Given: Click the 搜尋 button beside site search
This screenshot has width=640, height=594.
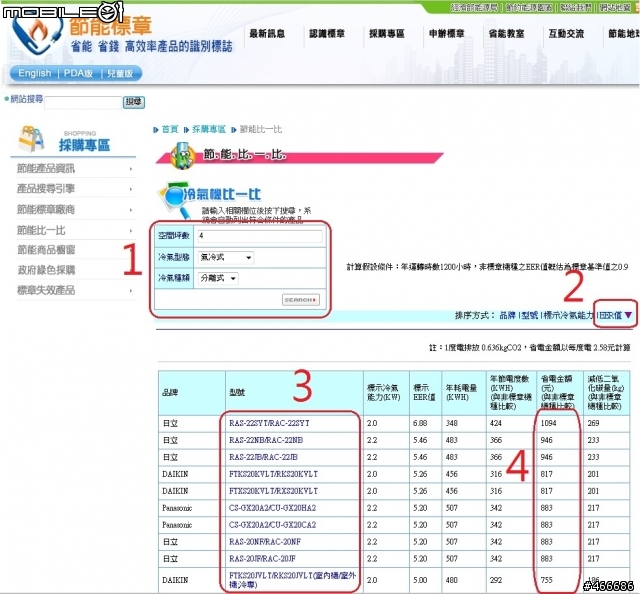Looking at the screenshot, I should [x=134, y=102].
